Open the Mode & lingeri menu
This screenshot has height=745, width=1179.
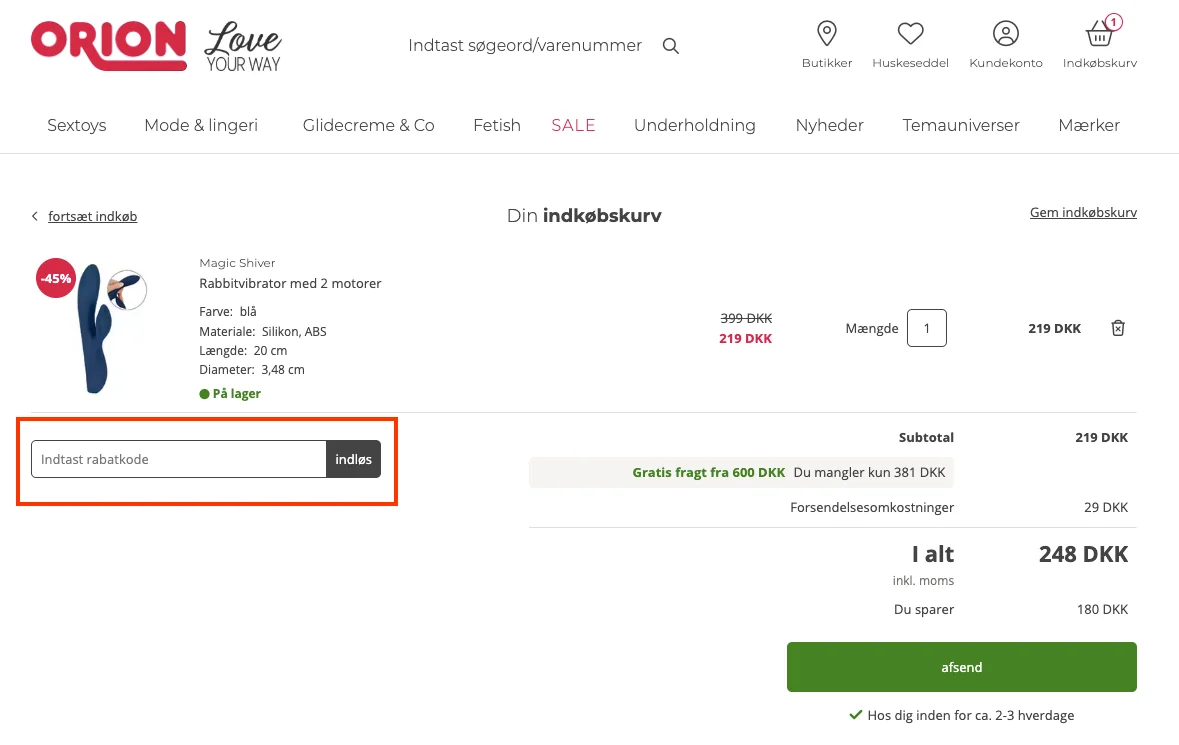point(201,126)
